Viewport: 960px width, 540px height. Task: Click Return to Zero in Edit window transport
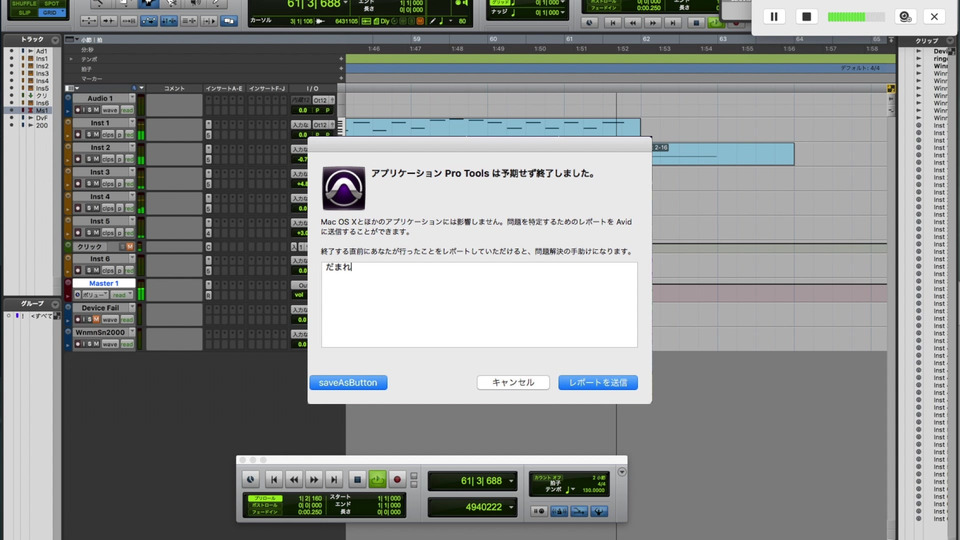[612, 23]
